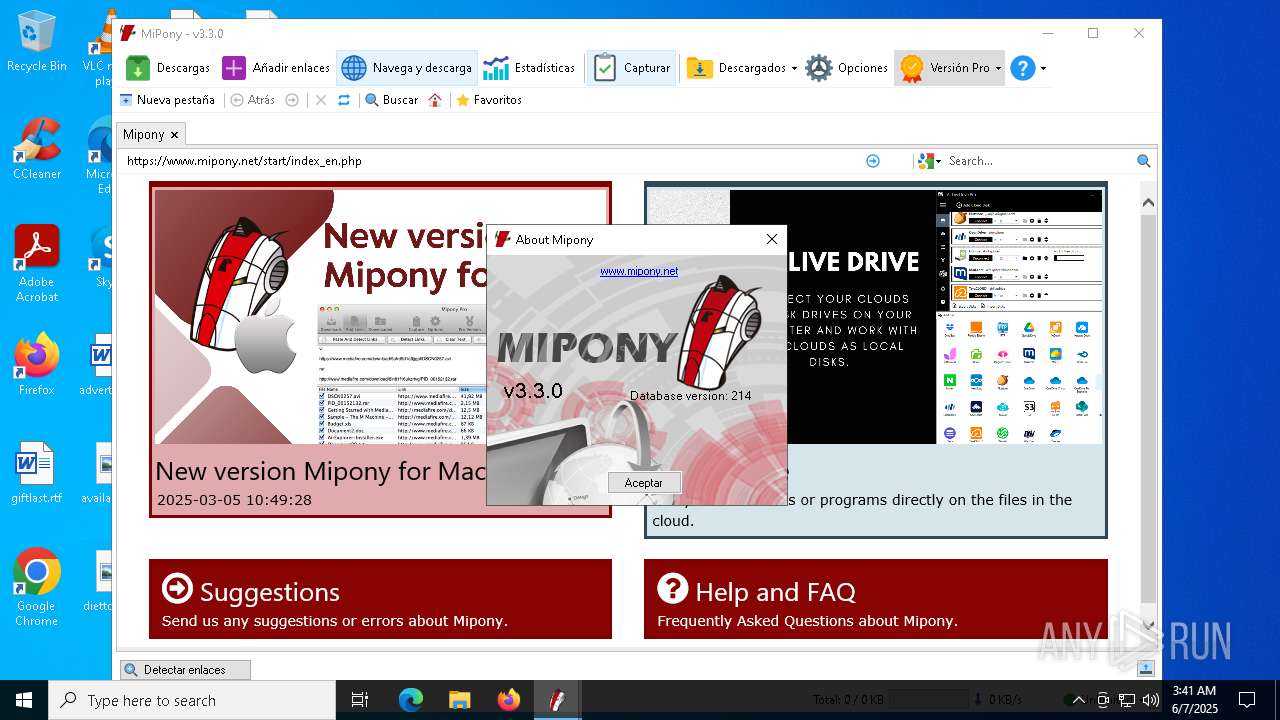Click the go-to-address arrow icon
This screenshot has height=720, width=1280.
click(x=873, y=160)
